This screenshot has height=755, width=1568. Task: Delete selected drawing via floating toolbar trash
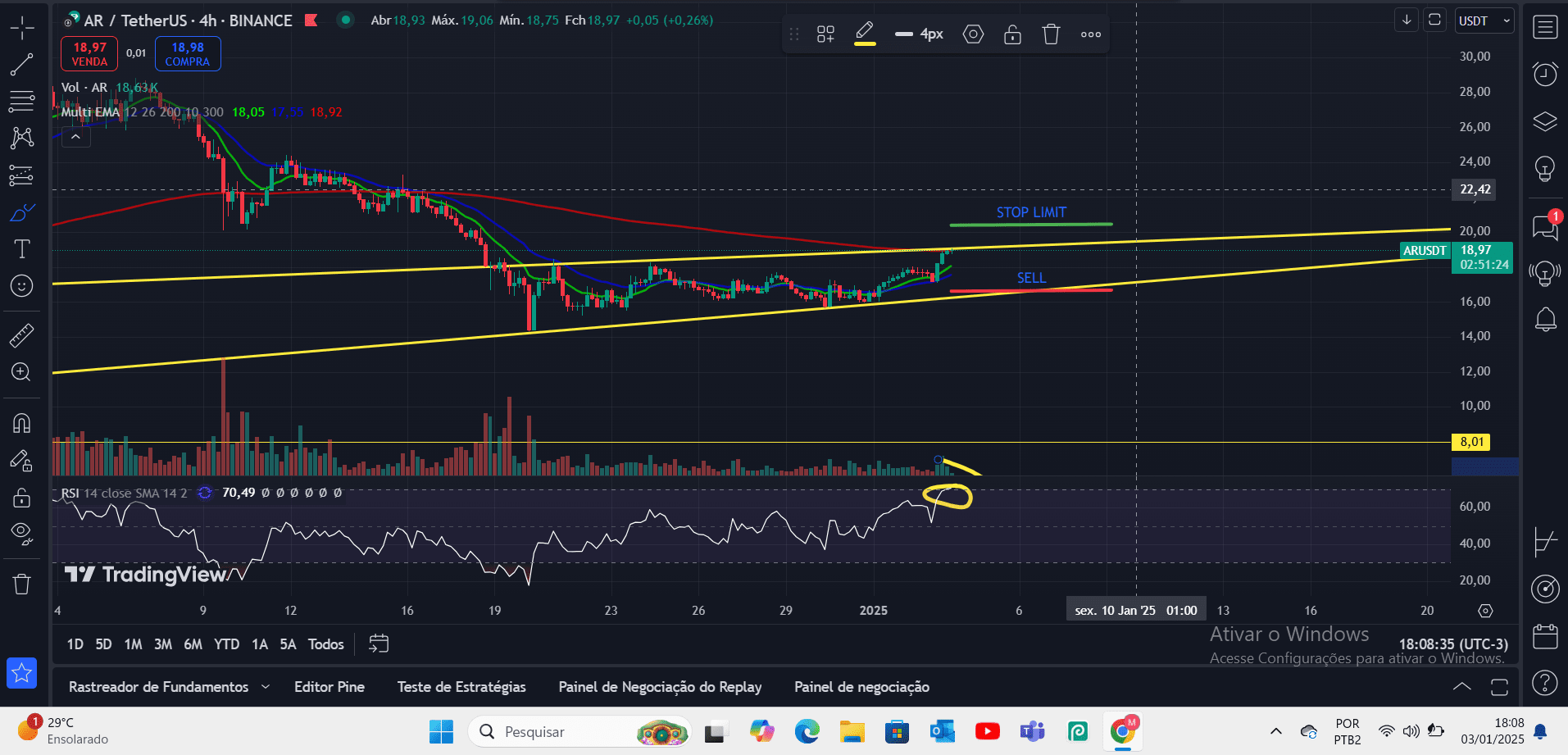pos(1051,34)
